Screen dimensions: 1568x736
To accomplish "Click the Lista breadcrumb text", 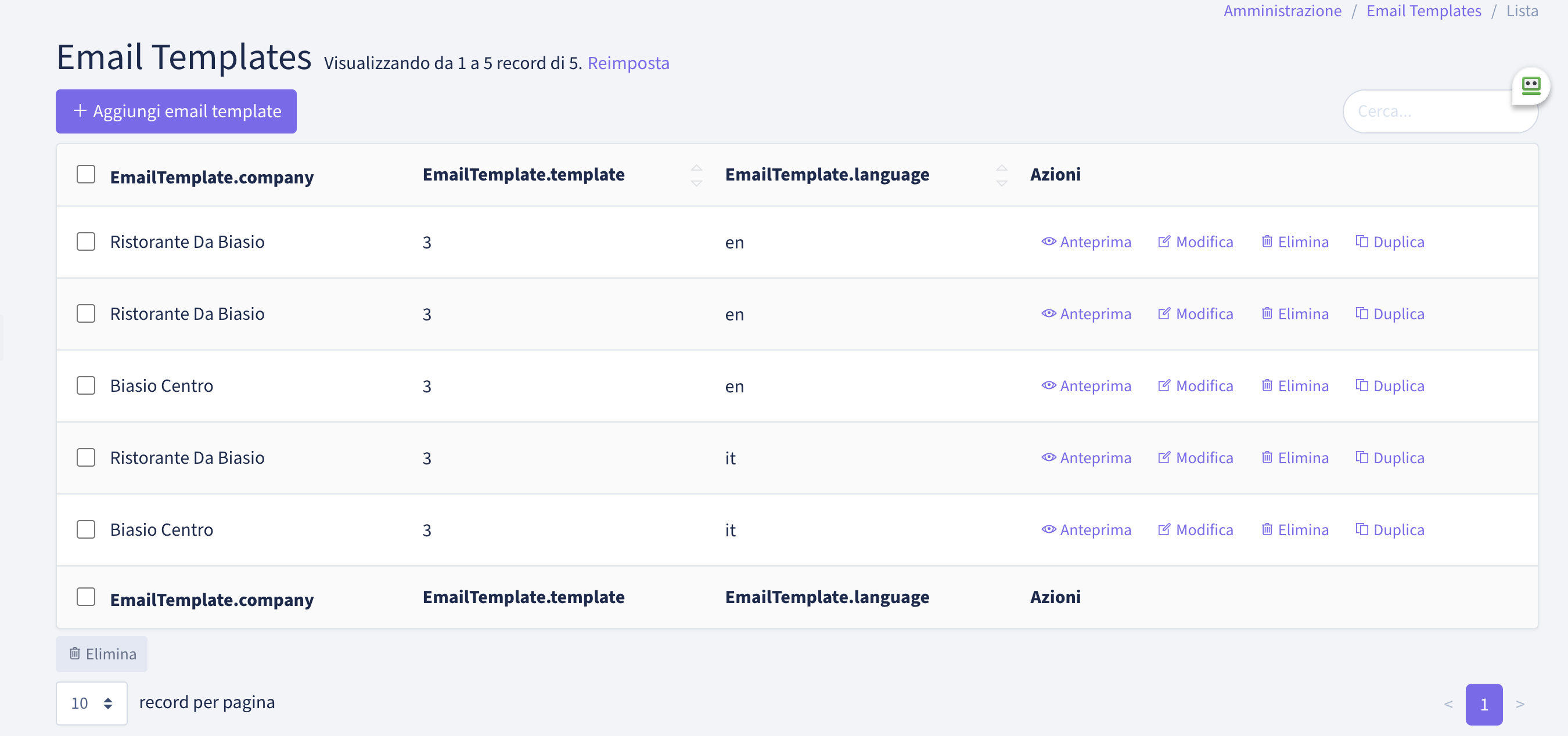I will click(1522, 11).
